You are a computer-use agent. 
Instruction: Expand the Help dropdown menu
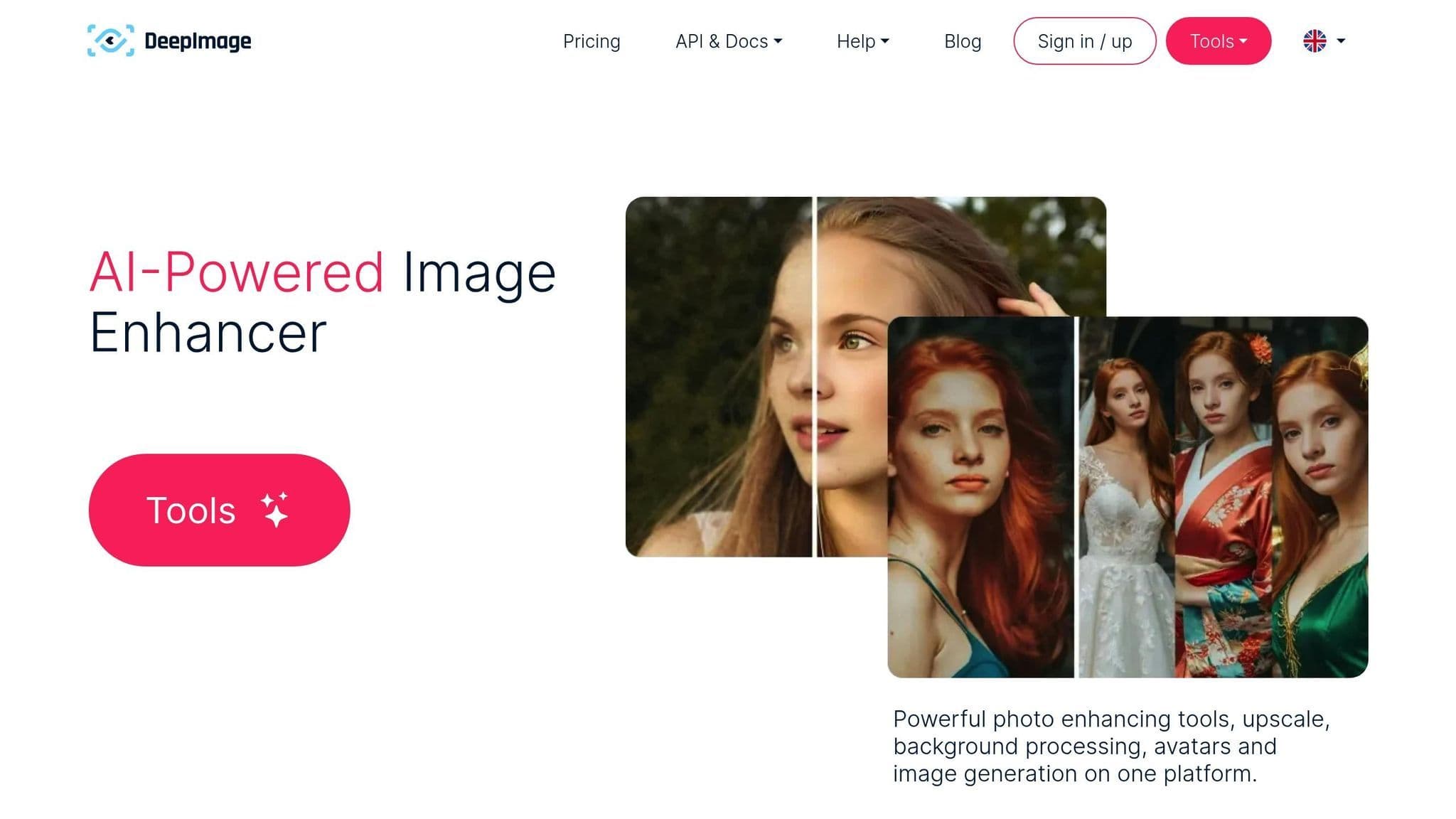click(862, 41)
